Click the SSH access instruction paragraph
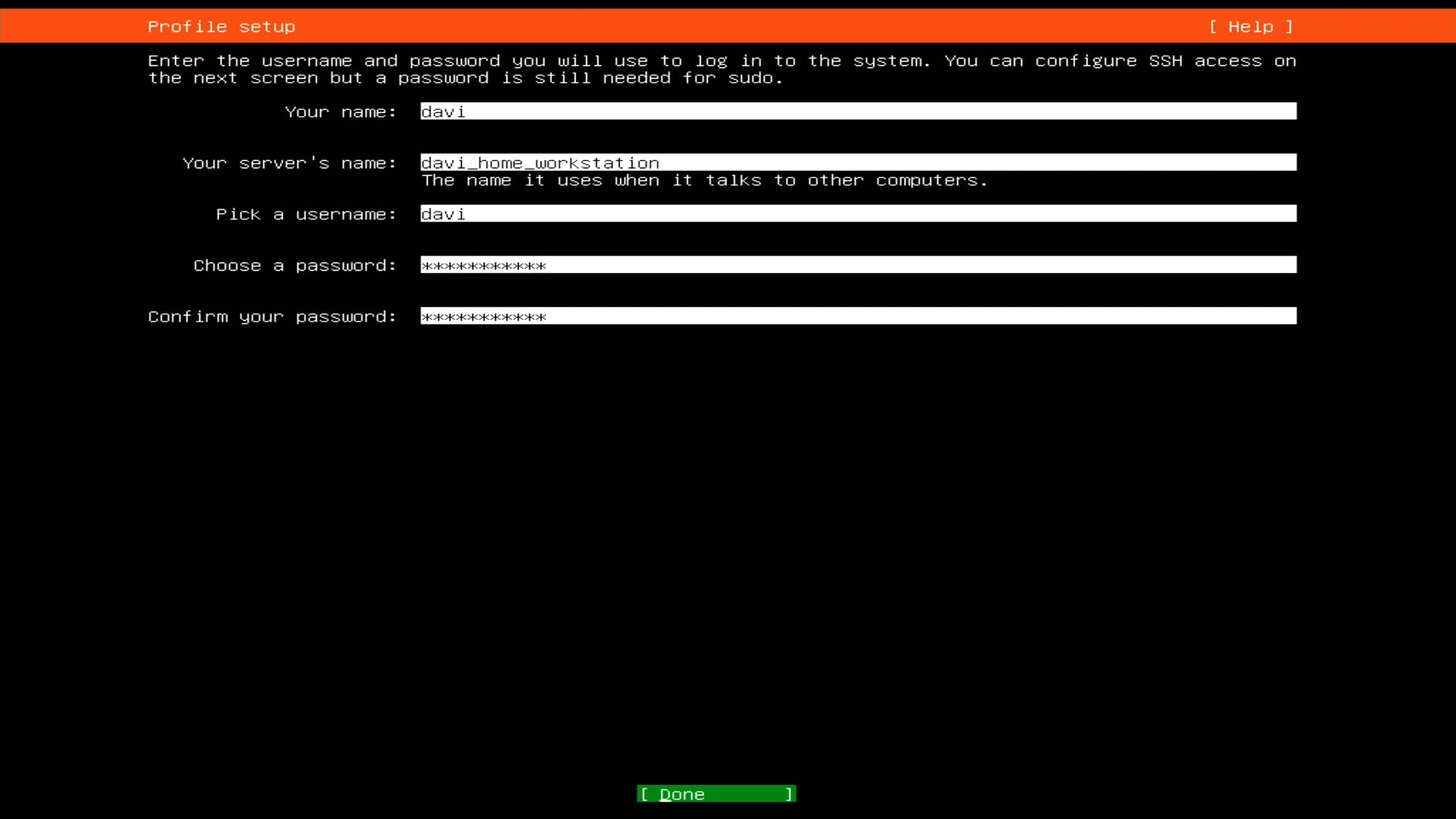 [x=720, y=69]
